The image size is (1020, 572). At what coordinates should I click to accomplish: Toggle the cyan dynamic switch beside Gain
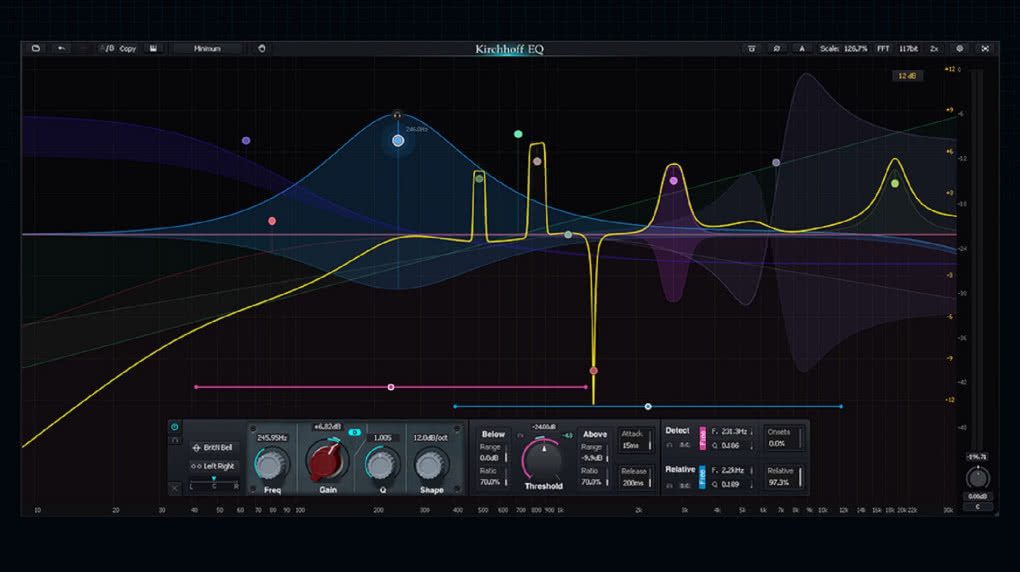pyautogui.click(x=355, y=433)
